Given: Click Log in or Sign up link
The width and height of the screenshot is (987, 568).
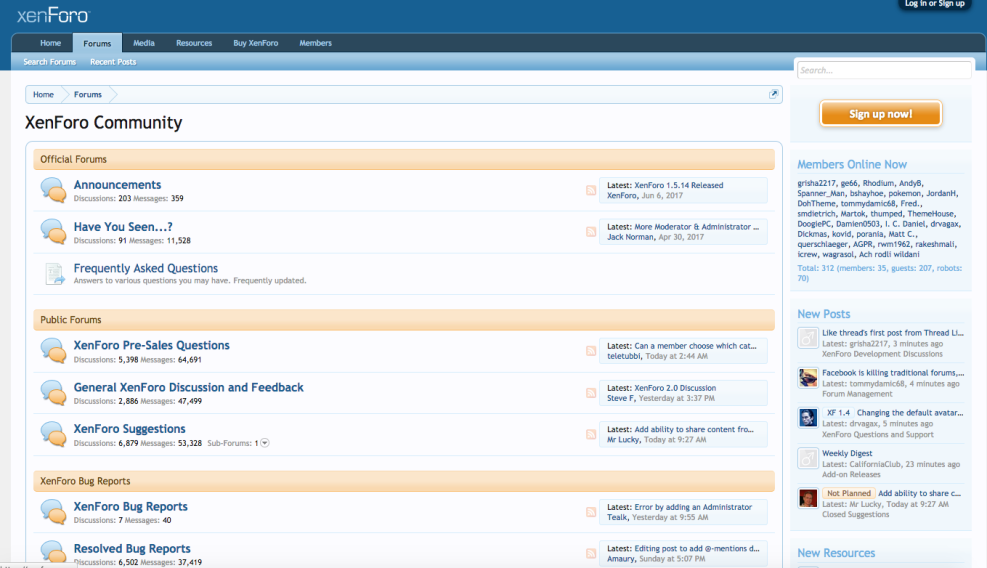Looking at the screenshot, I should pyautogui.click(x=934, y=5).
